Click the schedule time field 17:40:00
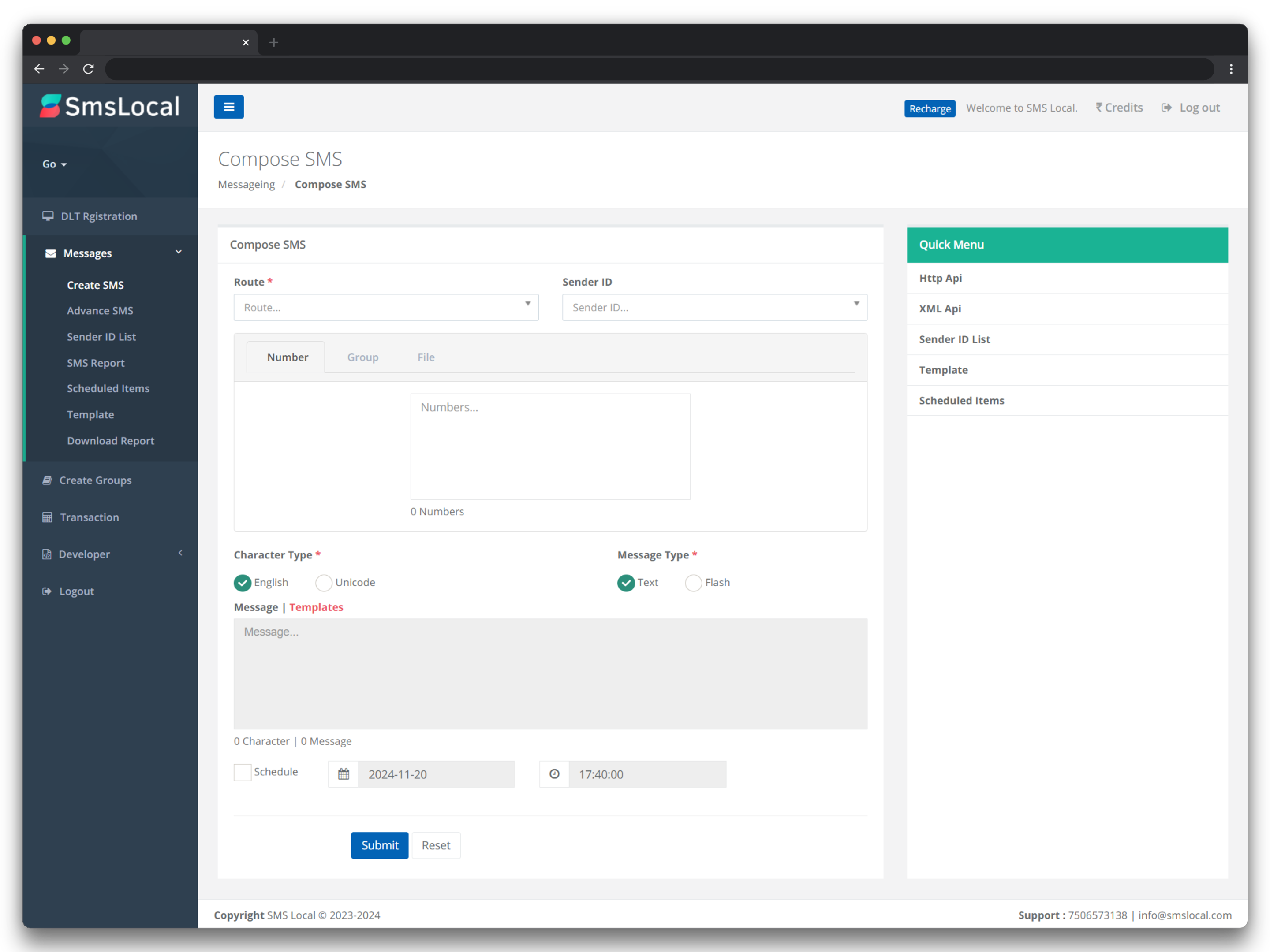1270x952 pixels. tap(647, 774)
